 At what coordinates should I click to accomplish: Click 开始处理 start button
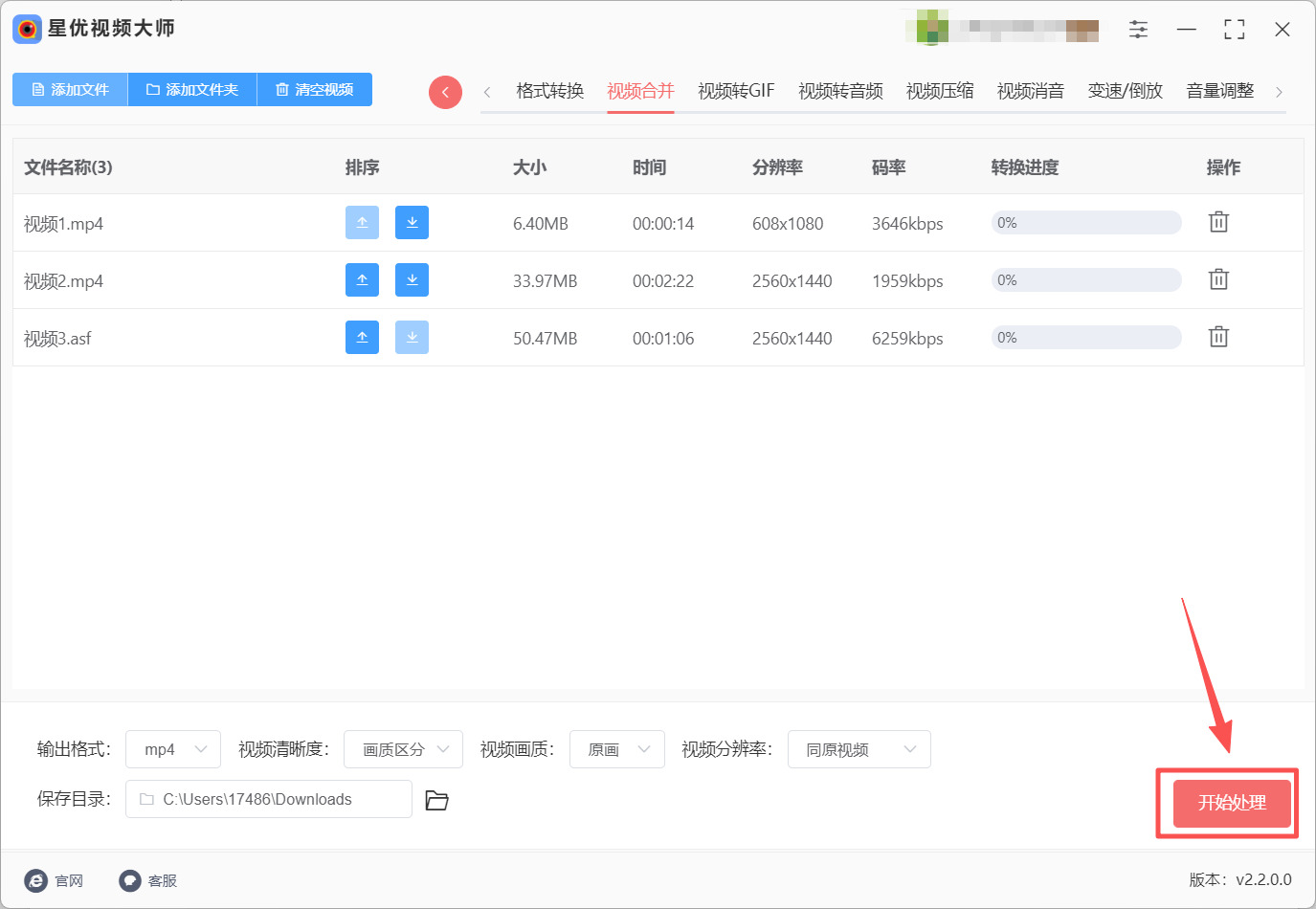(x=1232, y=803)
